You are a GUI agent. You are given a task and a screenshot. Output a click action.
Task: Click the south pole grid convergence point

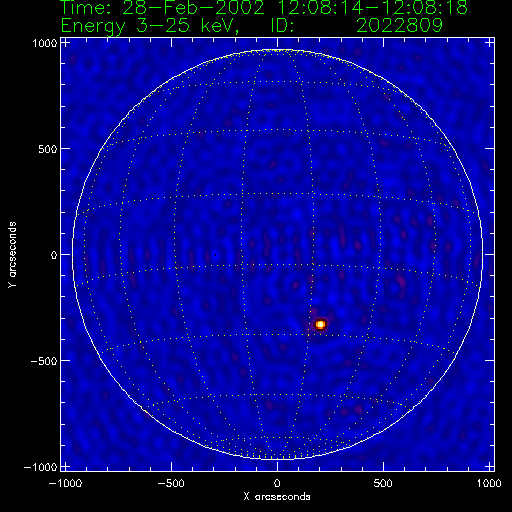pos(277,457)
